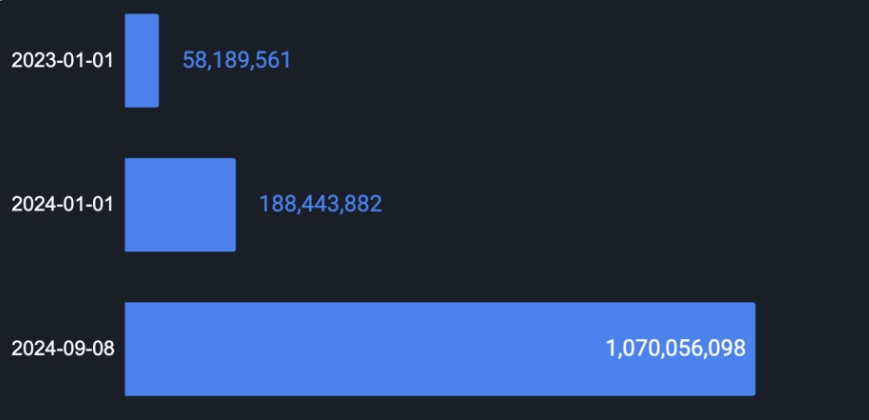The height and width of the screenshot is (420, 869).
Task: Choose the bar valued 188,443,882
Action: click(x=180, y=204)
